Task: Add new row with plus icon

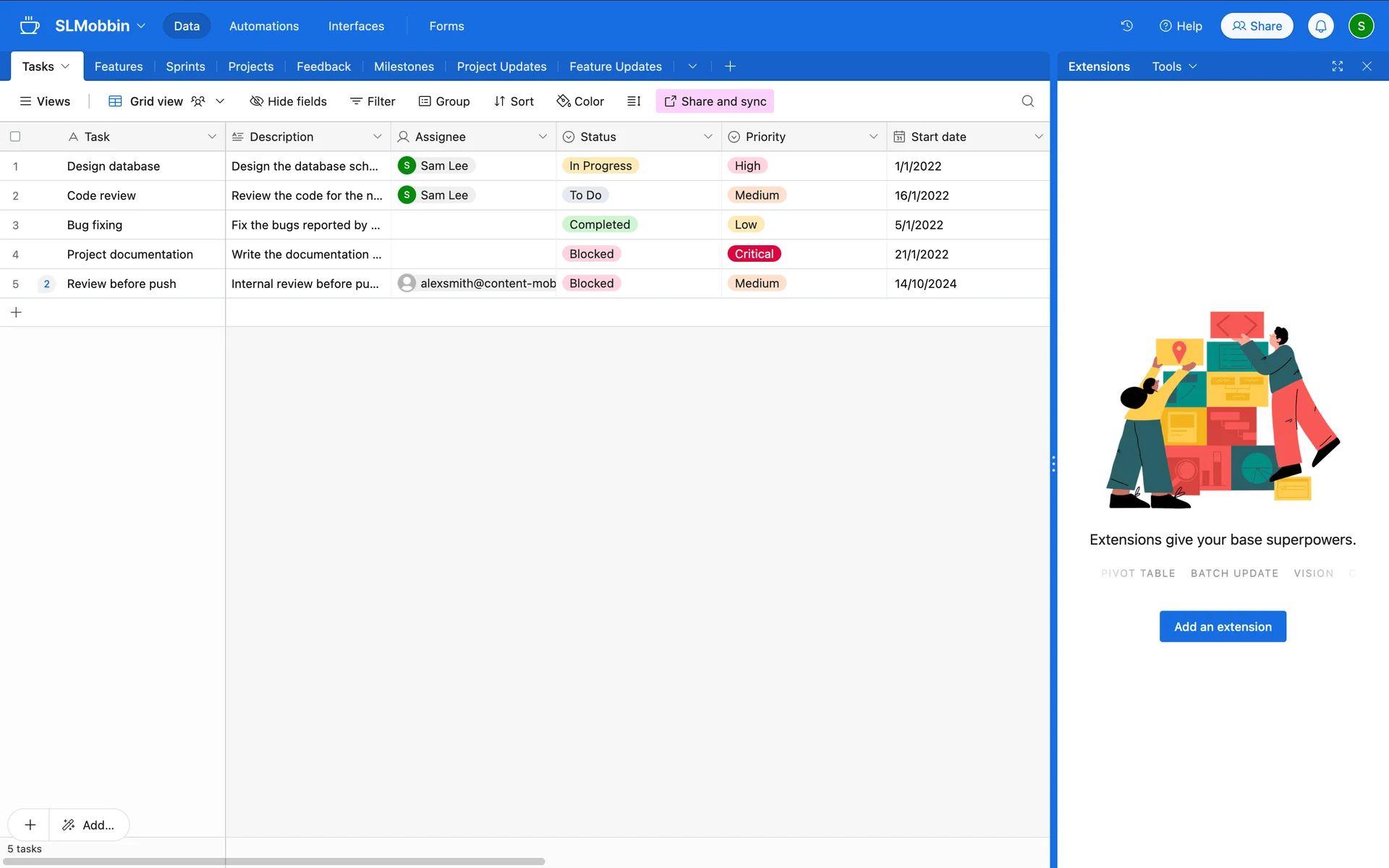Action: [x=17, y=312]
